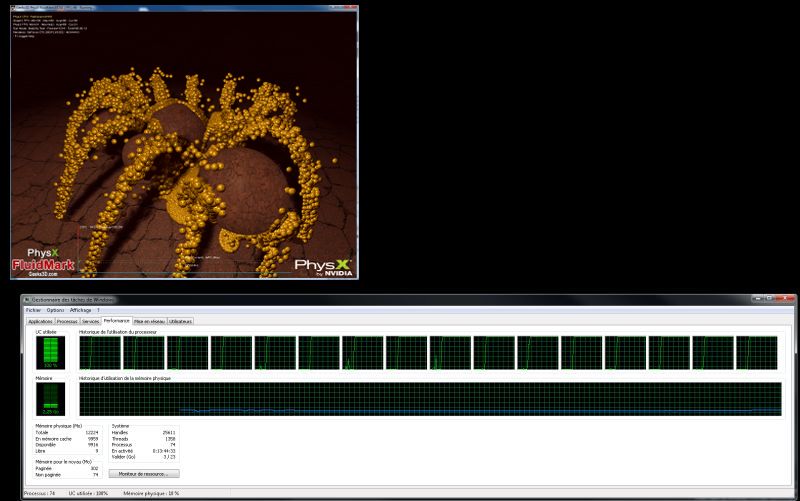Minimize the Task Manager window
800x501 pixels.
point(760,298)
